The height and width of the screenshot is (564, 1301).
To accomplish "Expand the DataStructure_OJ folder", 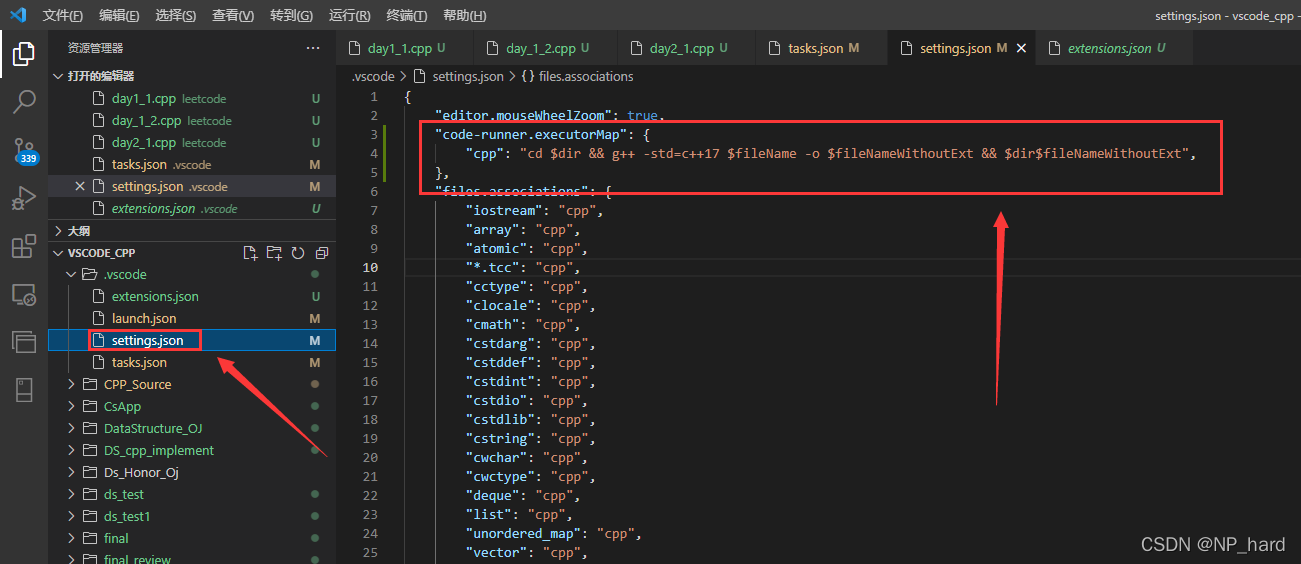I will [190, 428].
